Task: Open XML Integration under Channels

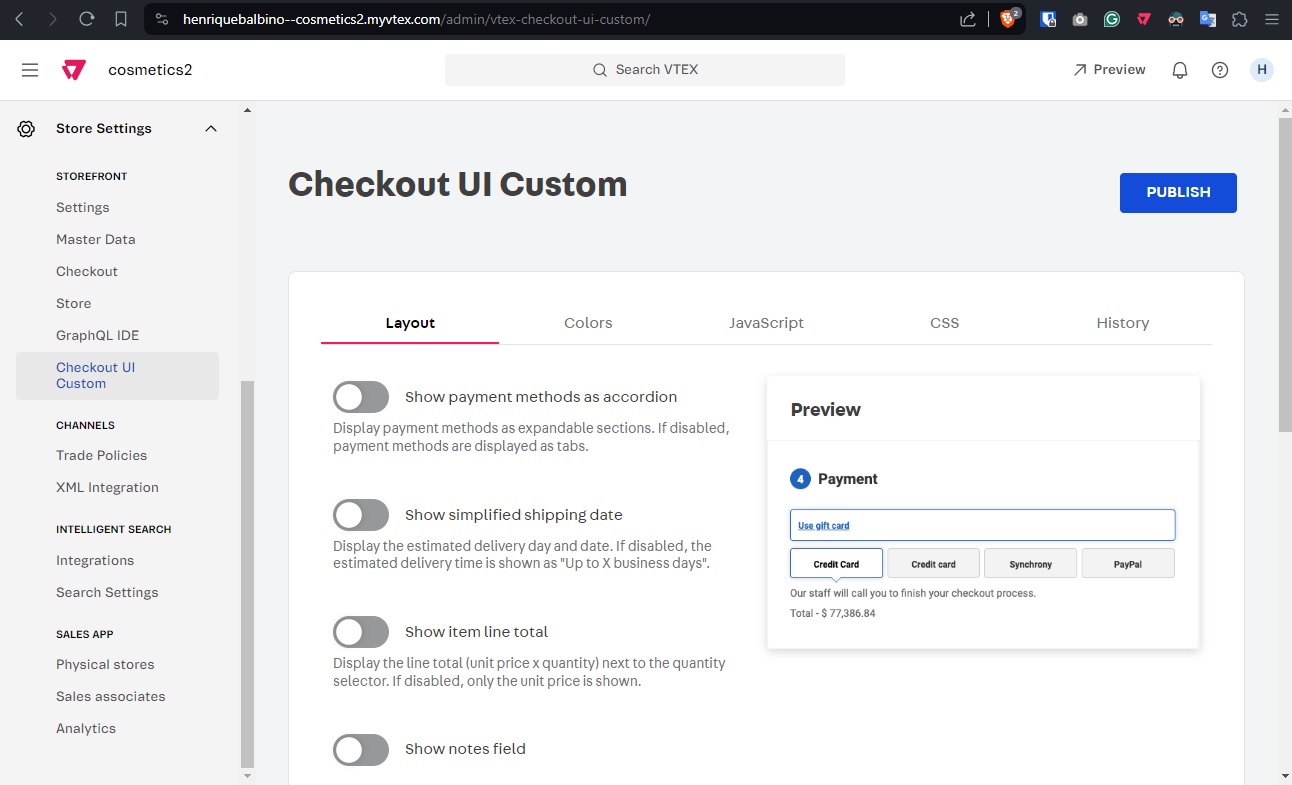Action: point(108,488)
